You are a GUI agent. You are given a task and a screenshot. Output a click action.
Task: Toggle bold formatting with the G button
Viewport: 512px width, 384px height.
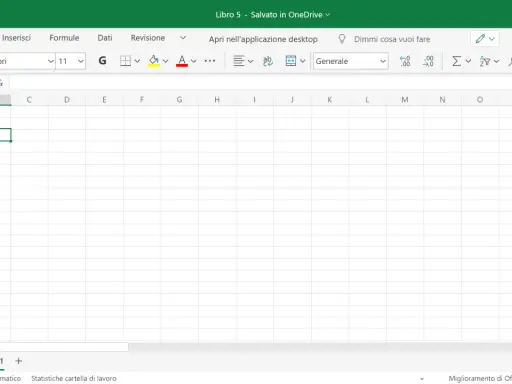[102, 61]
